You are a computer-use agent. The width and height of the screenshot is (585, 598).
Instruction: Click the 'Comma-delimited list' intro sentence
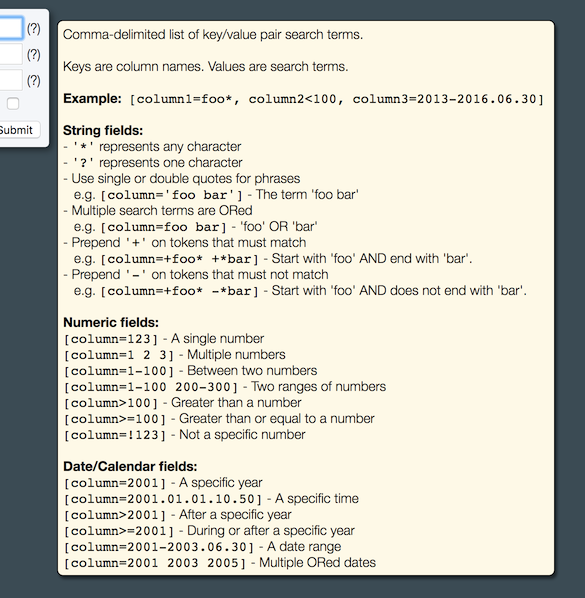coord(213,35)
